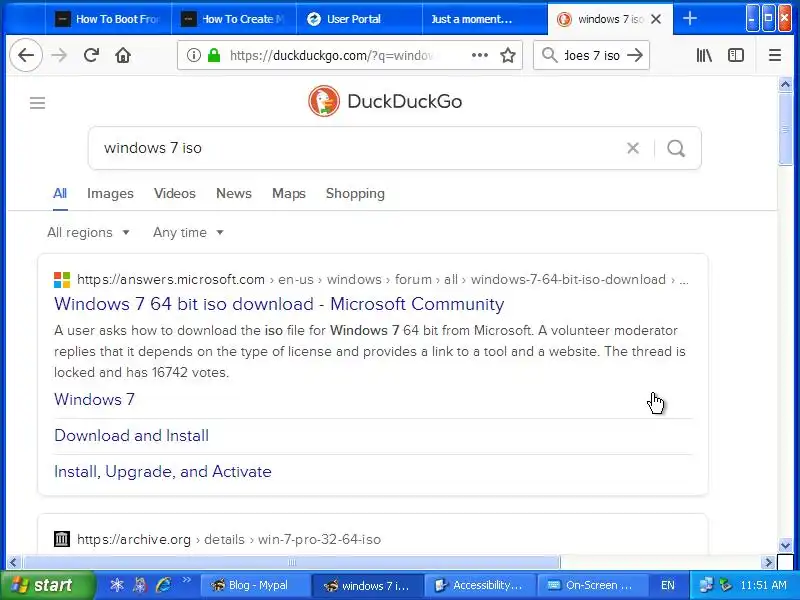Click the network computers tray icon

[x=706, y=585]
